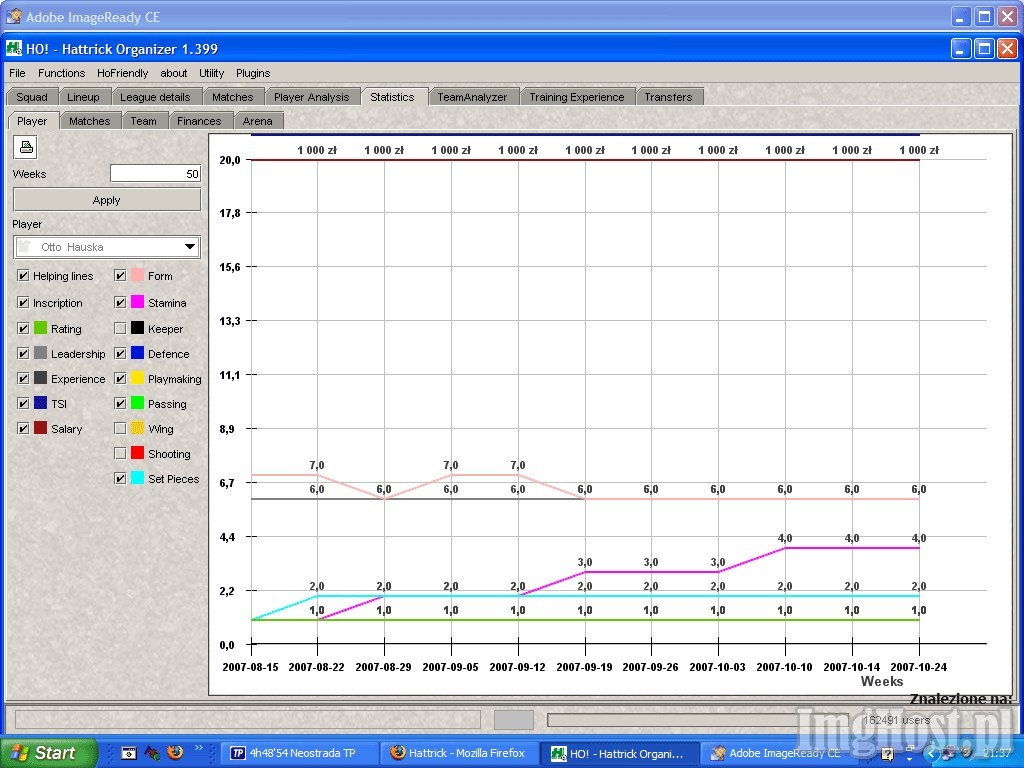This screenshot has height=768, width=1024.
Task: Open the Plugins menu
Action: (253, 73)
